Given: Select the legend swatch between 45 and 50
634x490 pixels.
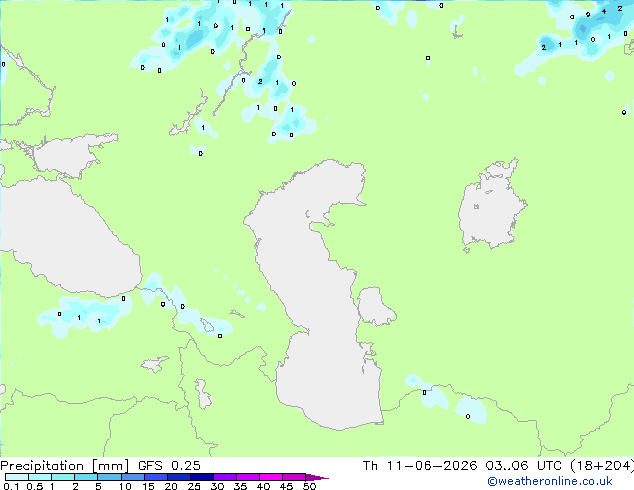Looking at the screenshot, I should coord(294,477).
